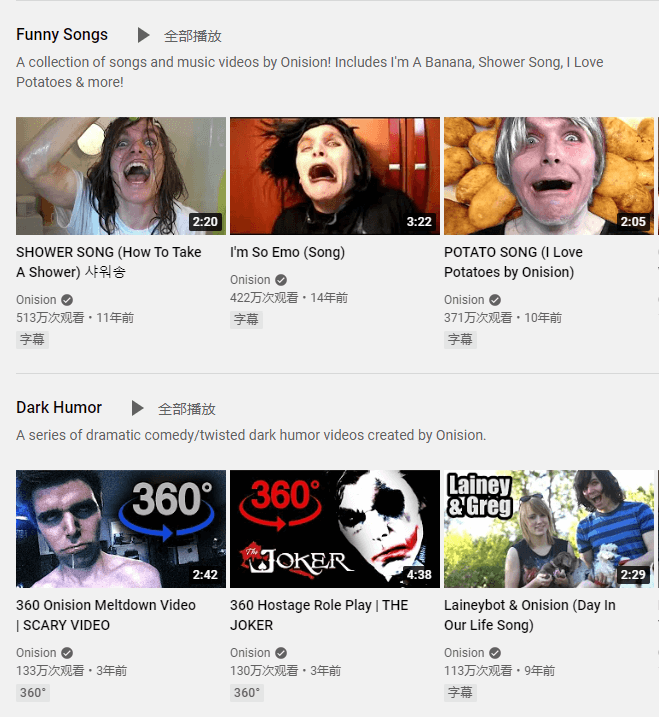The width and height of the screenshot is (659, 717).
Task: Open 360 Hostage Role Play Joker thumbnail
Action: click(335, 529)
